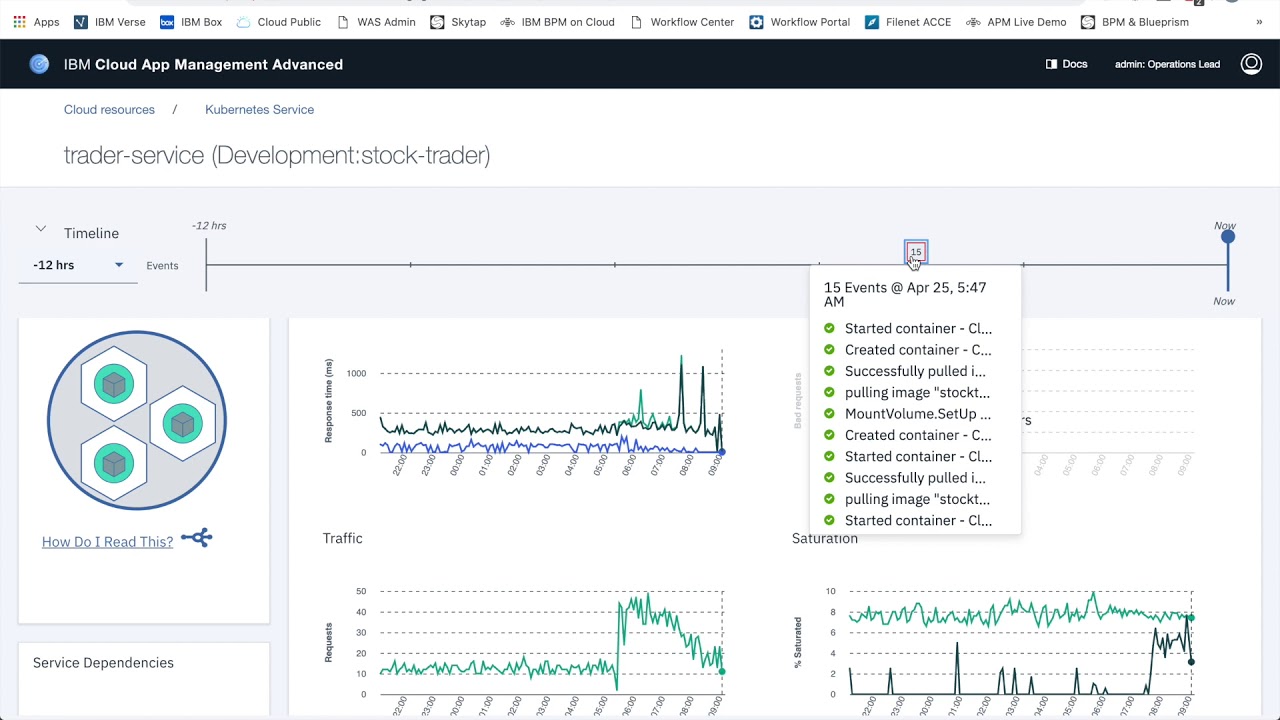Click the Response time chart end marker dot
The height and width of the screenshot is (720, 1280).
click(722, 452)
